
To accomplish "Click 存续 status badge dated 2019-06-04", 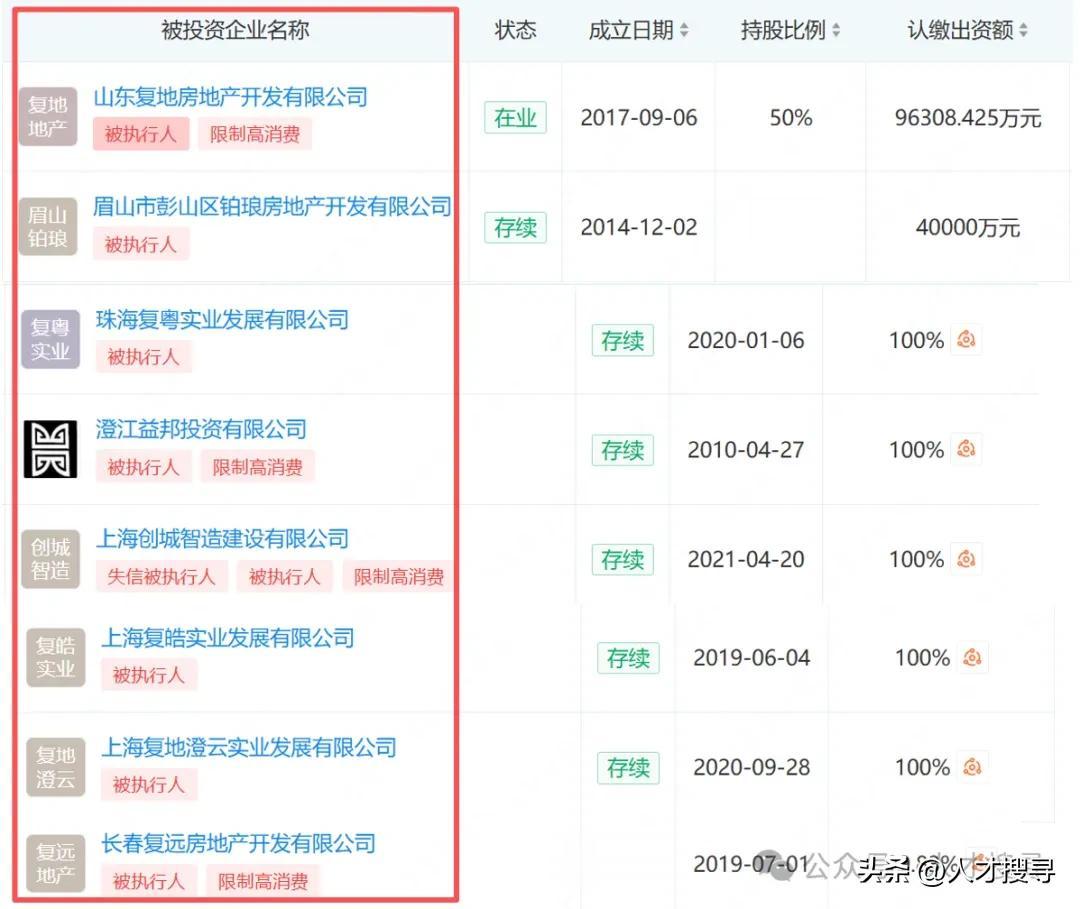I will pyautogui.click(x=628, y=658).
